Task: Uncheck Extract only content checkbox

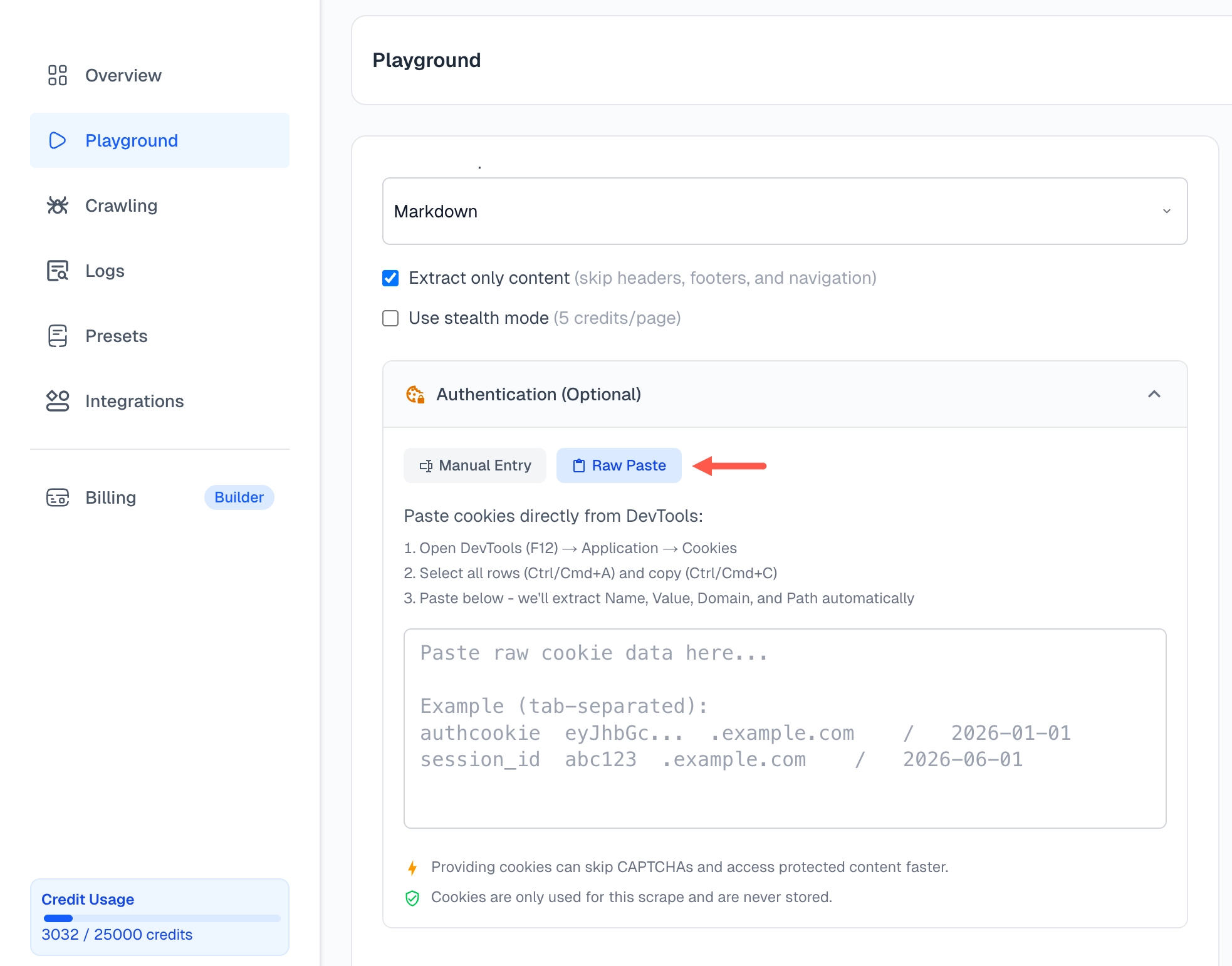Action: (x=390, y=278)
